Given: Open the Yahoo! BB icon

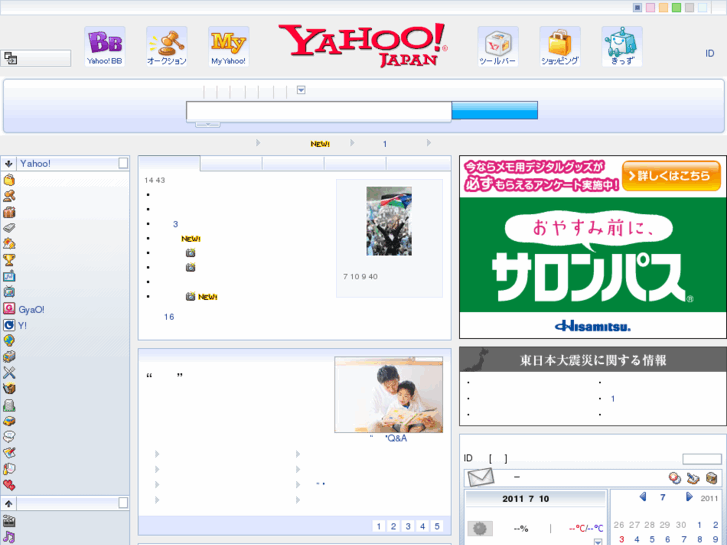Looking at the screenshot, I should (x=105, y=46).
